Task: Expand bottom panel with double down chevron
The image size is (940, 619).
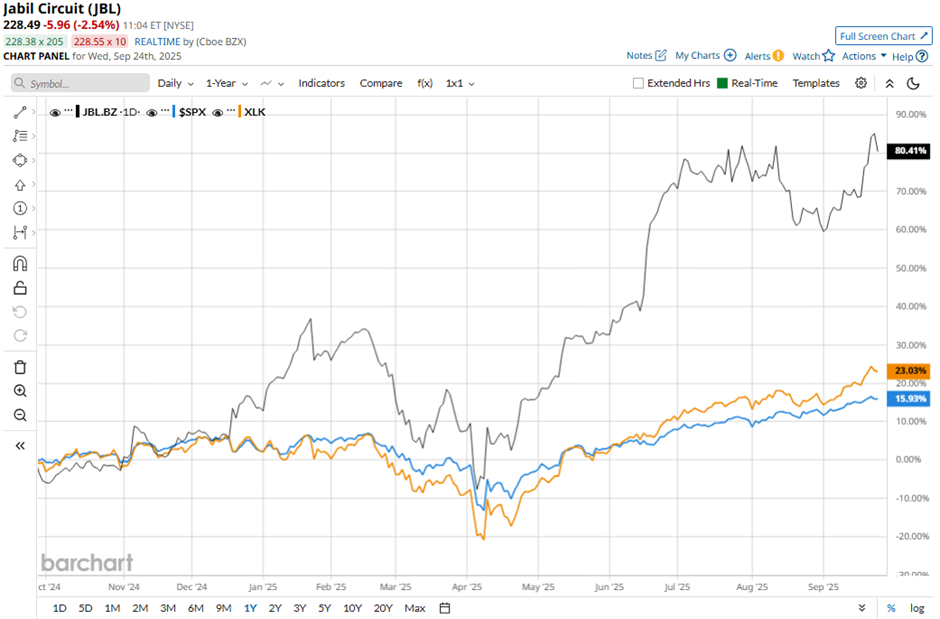Action: click(862, 608)
